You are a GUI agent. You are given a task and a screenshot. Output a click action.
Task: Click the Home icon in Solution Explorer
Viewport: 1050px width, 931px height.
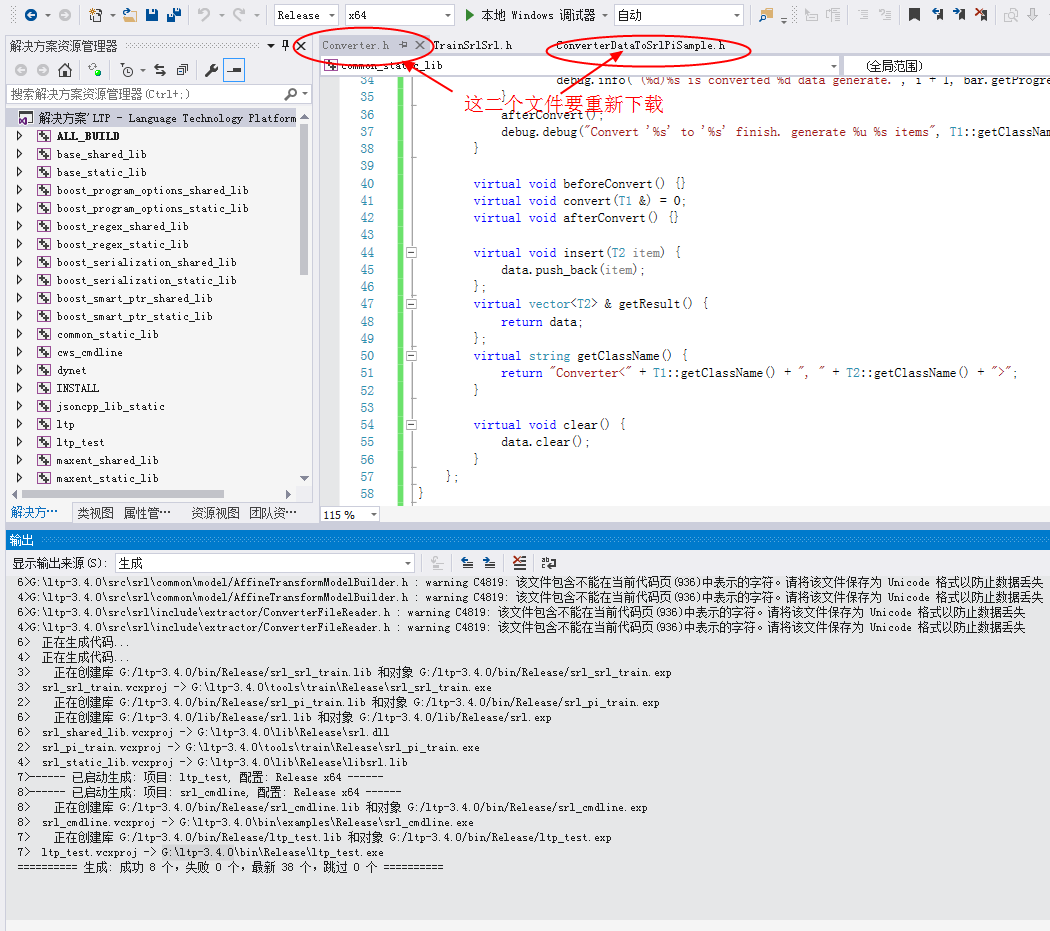[66, 69]
